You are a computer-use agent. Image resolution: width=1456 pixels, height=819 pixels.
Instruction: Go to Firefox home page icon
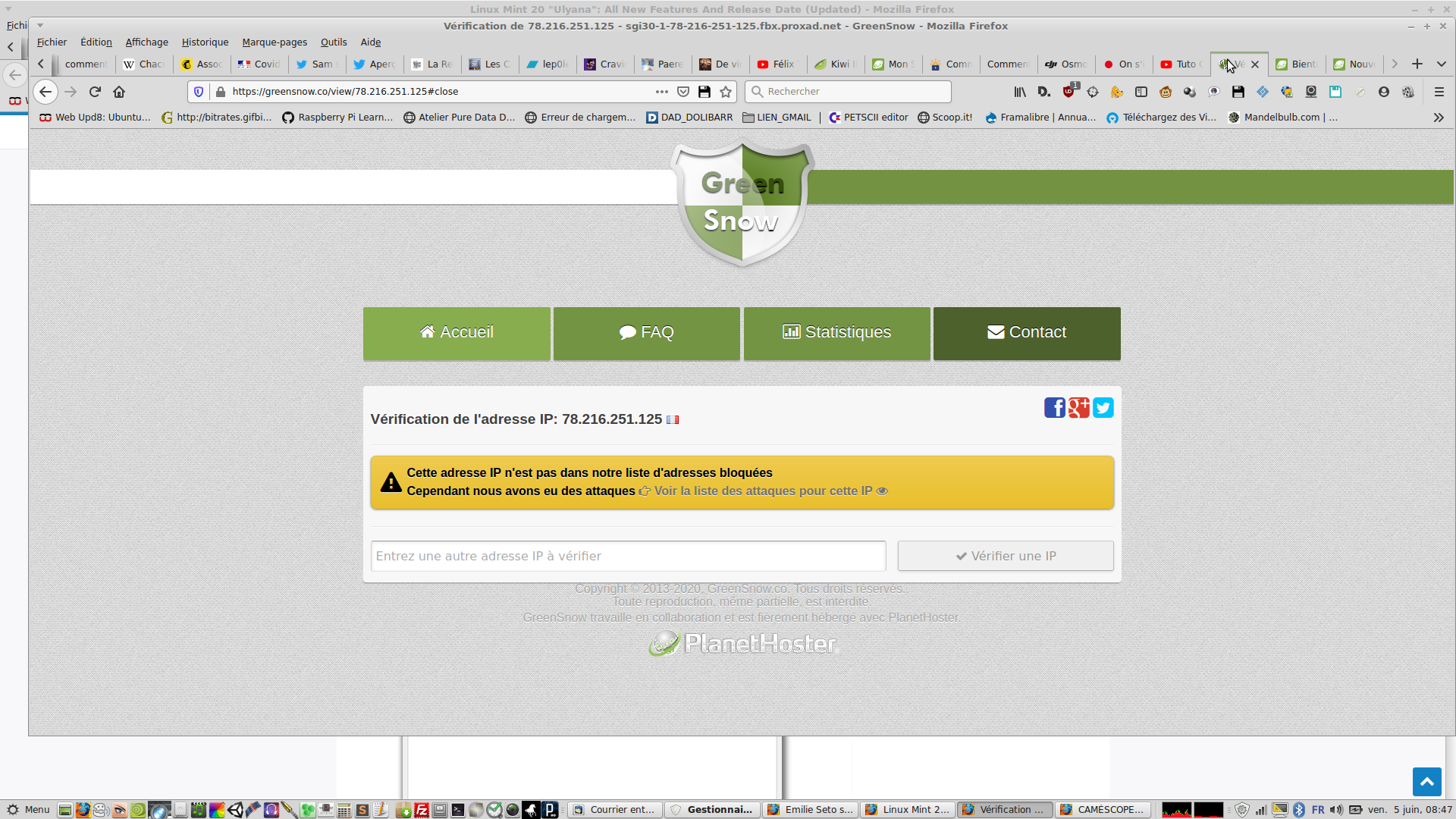[x=119, y=92]
